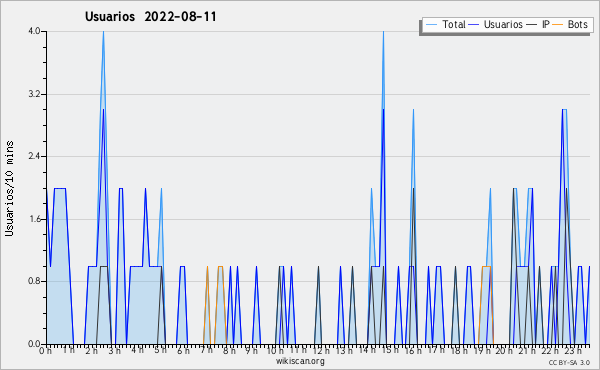Click the light blue Total legend line swatch
The image size is (600, 370).
coord(431,25)
